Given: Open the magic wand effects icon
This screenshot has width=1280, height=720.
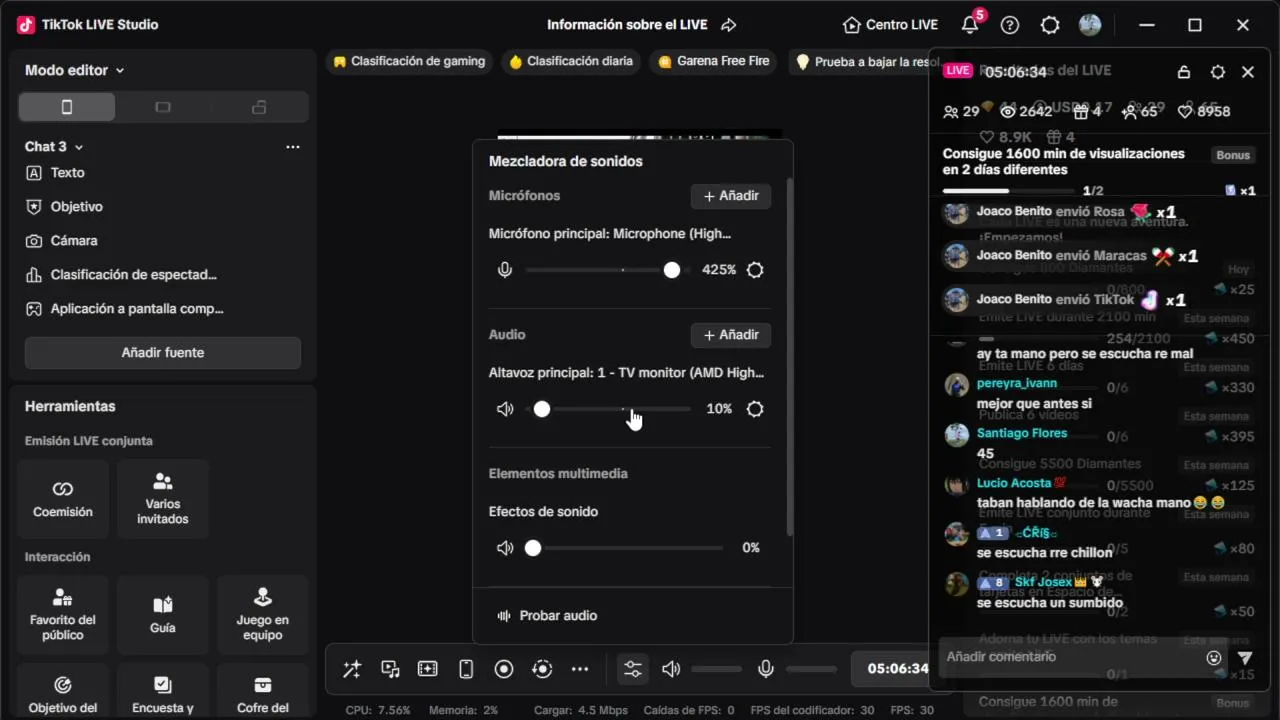Looking at the screenshot, I should pos(352,669).
